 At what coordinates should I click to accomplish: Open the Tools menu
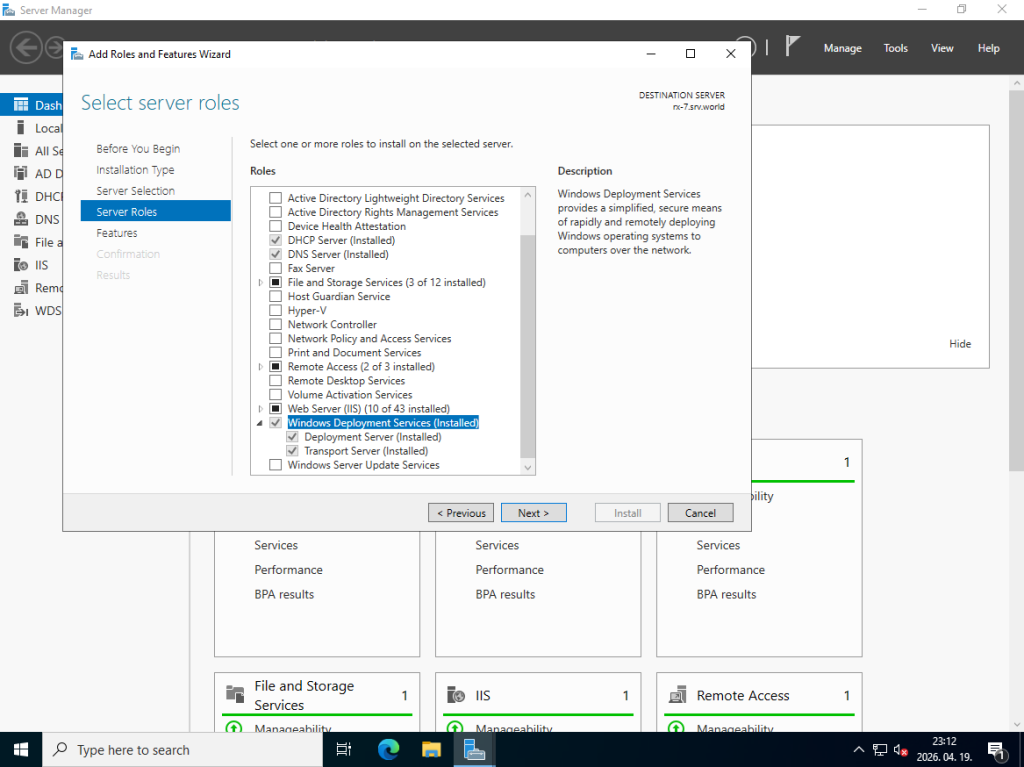coord(895,48)
